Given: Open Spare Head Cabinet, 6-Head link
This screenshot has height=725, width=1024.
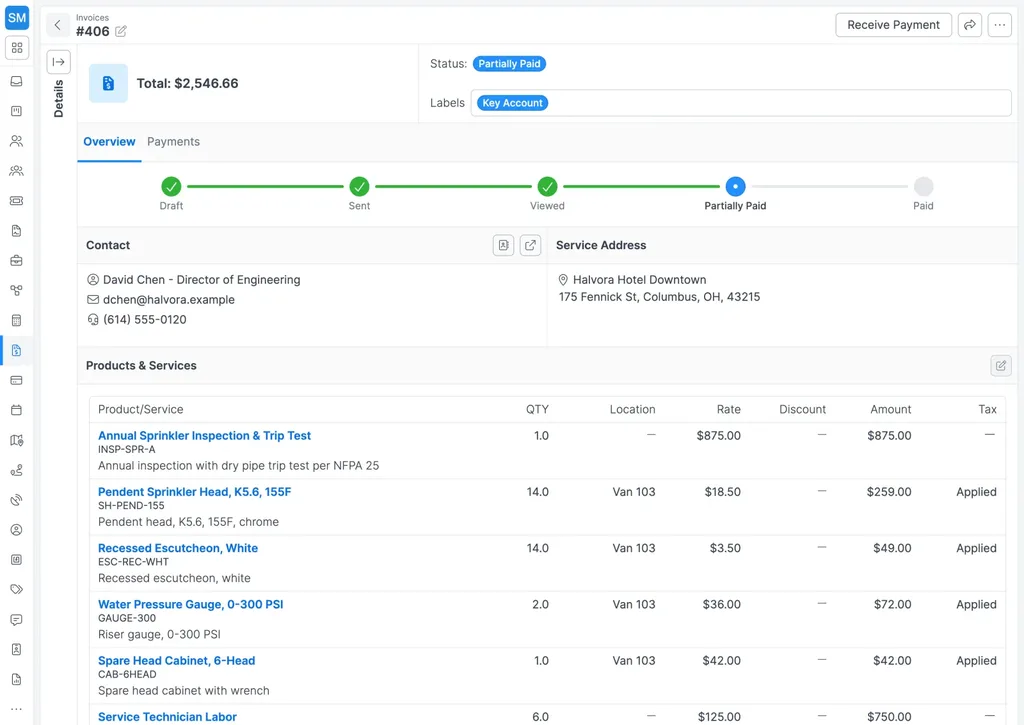Looking at the screenshot, I should point(176,660).
